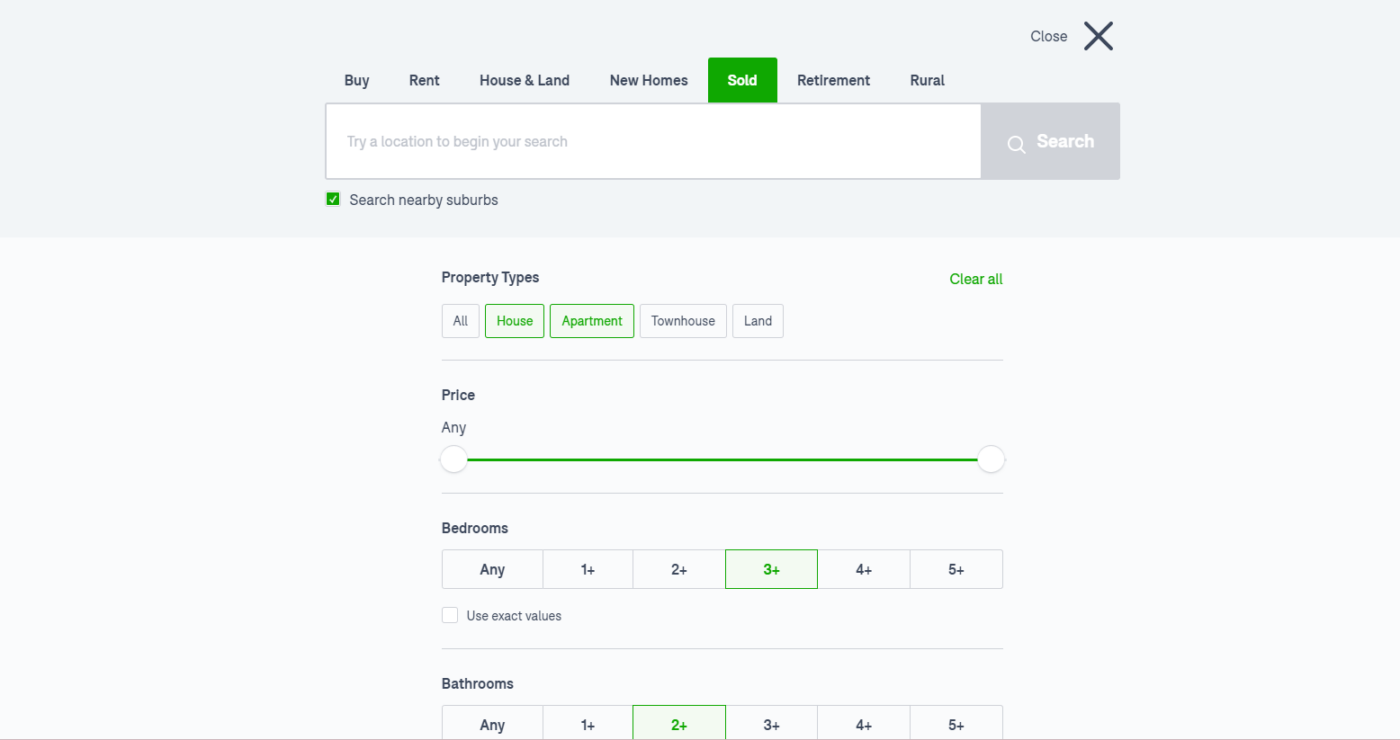Toggle the Land property type
The image size is (1400, 740).
click(757, 321)
